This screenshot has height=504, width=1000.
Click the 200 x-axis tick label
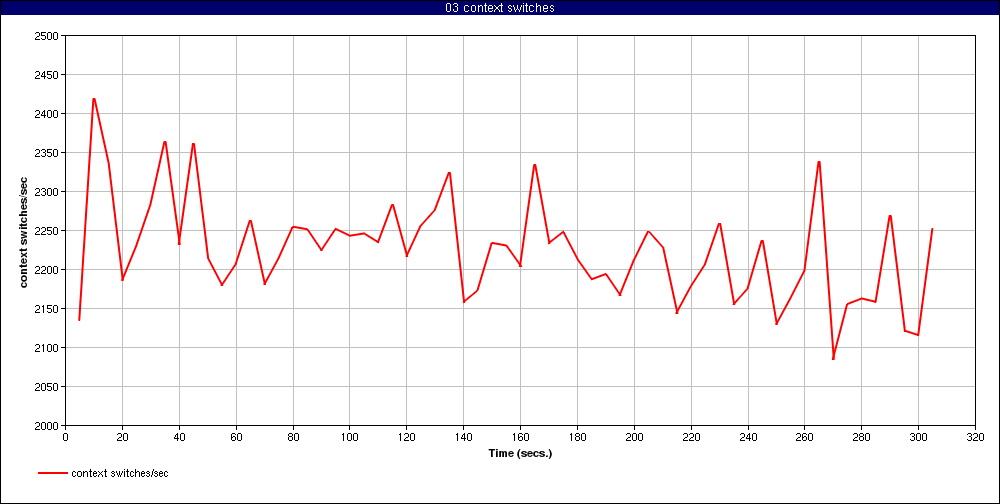(x=634, y=437)
